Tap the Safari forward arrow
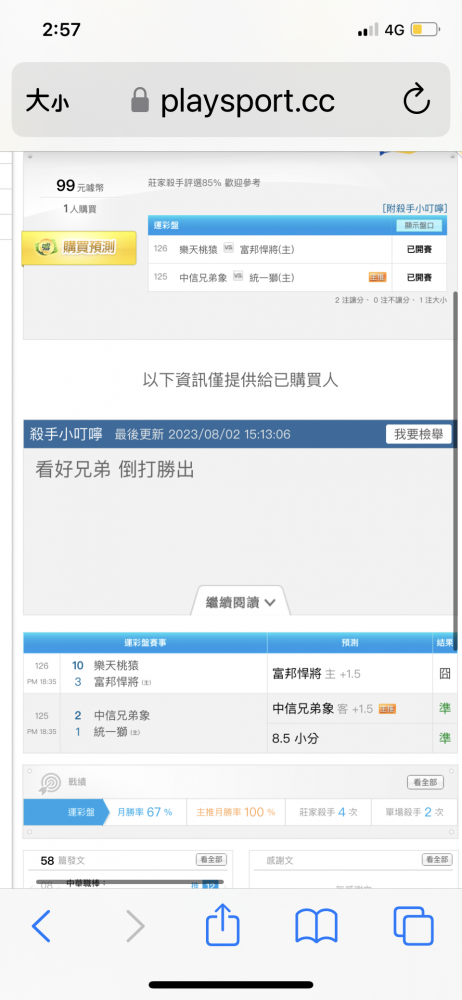Image resolution: width=462 pixels, height=1000 pixels. [x=135, y=925]
